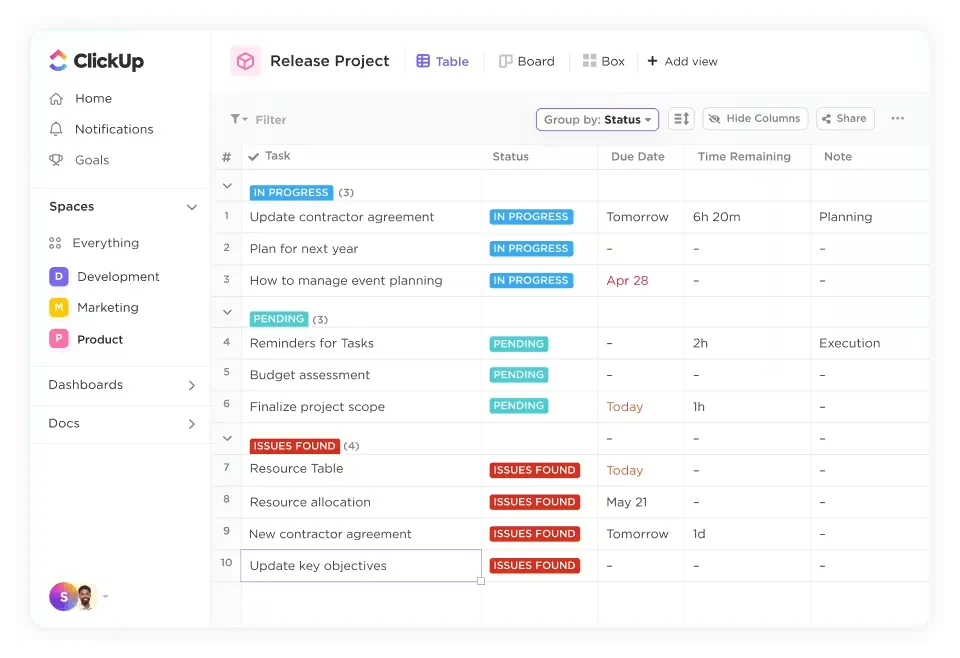
Task: Open task Update contractor agreement
Action: click(342, 217)
